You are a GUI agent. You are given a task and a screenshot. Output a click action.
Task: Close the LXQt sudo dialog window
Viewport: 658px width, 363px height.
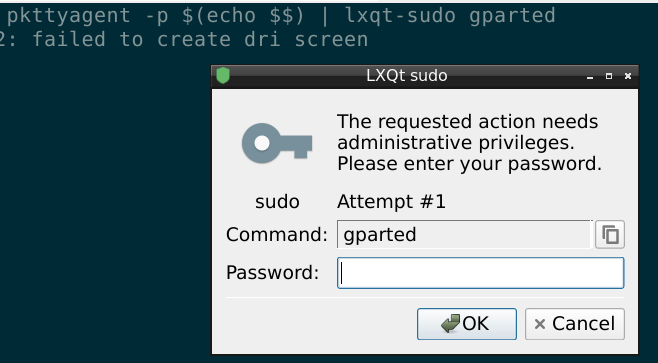point(628,76)
